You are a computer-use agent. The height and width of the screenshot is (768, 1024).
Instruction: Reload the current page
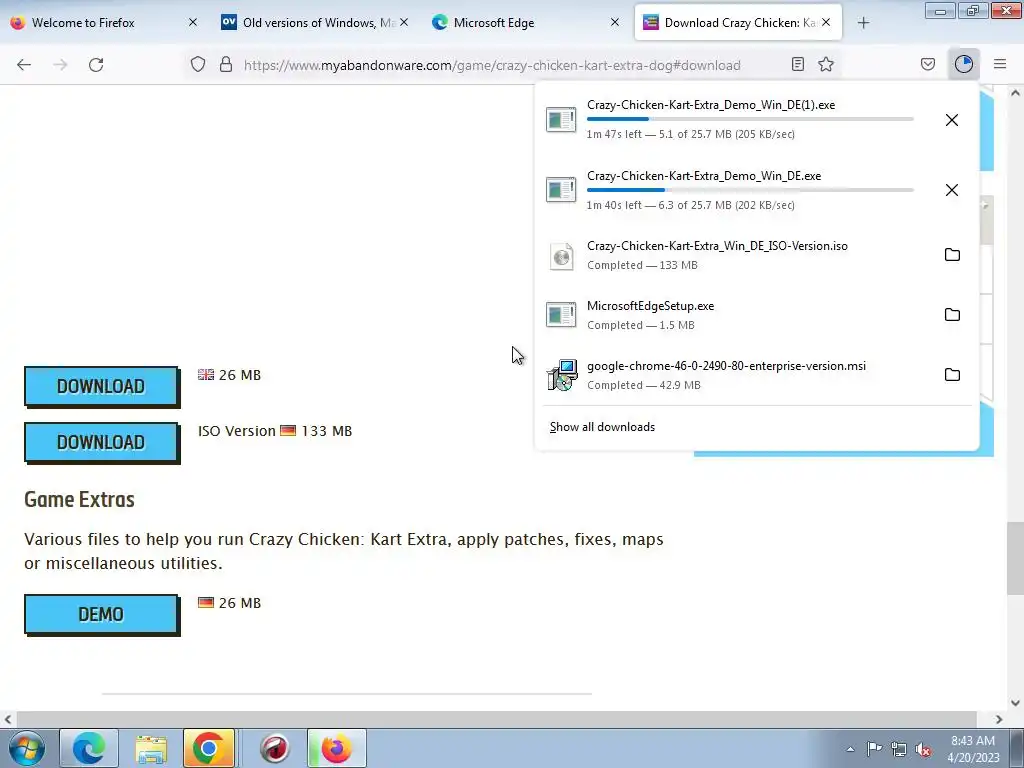(x=96, y=65)
